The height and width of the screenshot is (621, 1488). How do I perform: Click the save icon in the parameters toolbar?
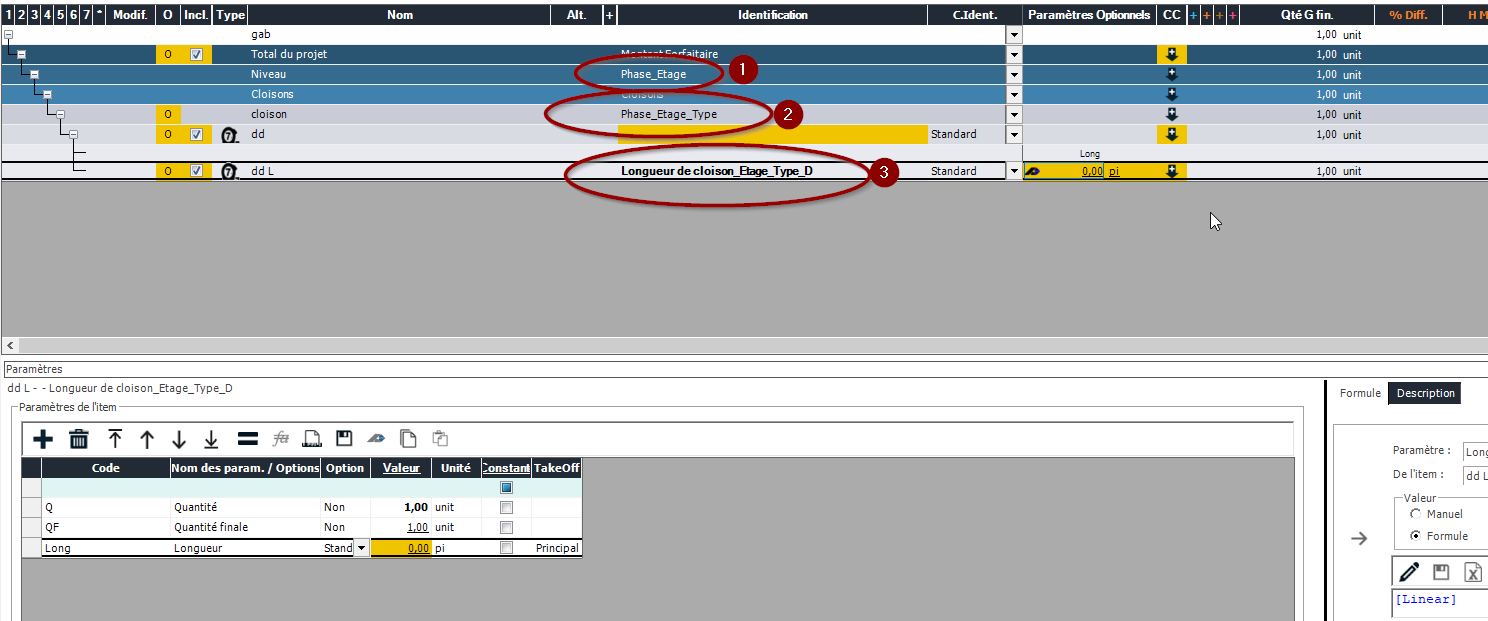coord(343,439)
